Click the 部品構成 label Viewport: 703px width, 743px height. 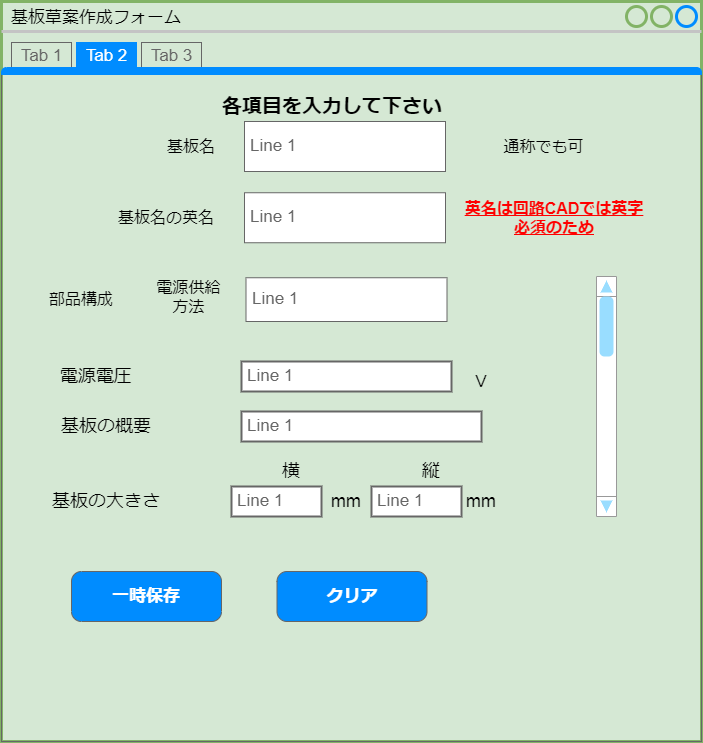tap(81, 299)
